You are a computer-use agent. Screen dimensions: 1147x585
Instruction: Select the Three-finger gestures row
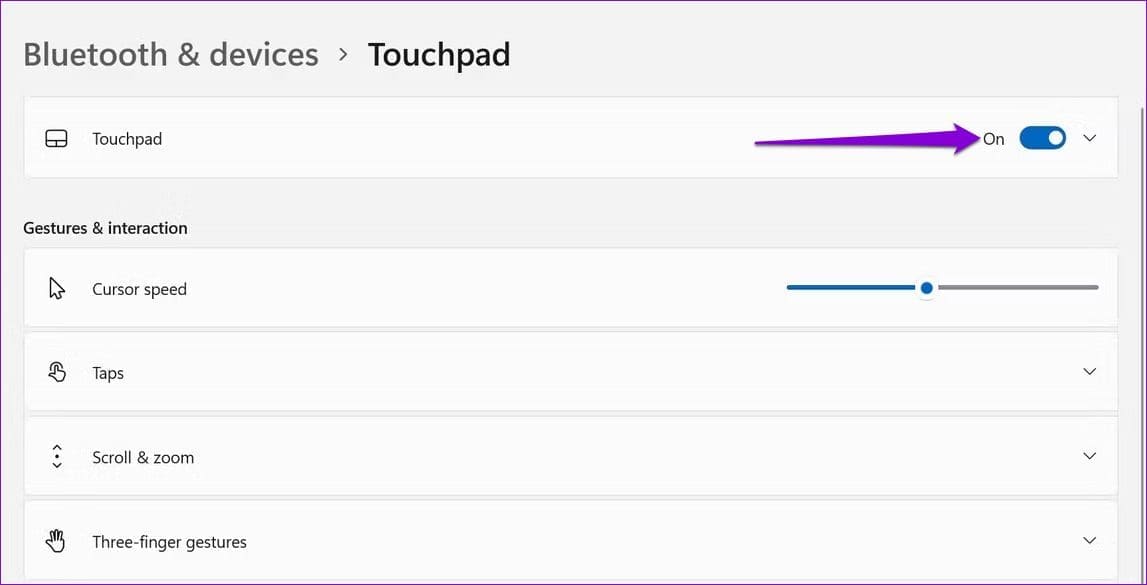click(570, 541)
